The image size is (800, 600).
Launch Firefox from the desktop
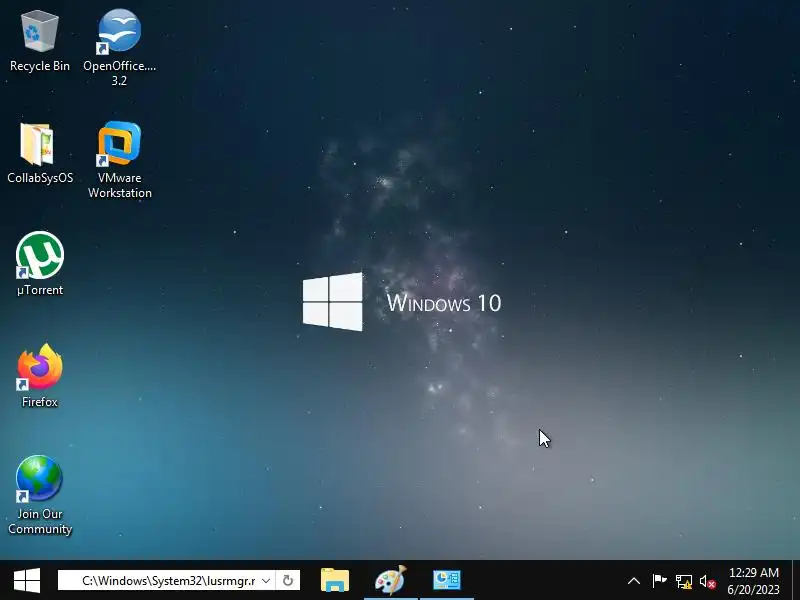tap(40, 376)
